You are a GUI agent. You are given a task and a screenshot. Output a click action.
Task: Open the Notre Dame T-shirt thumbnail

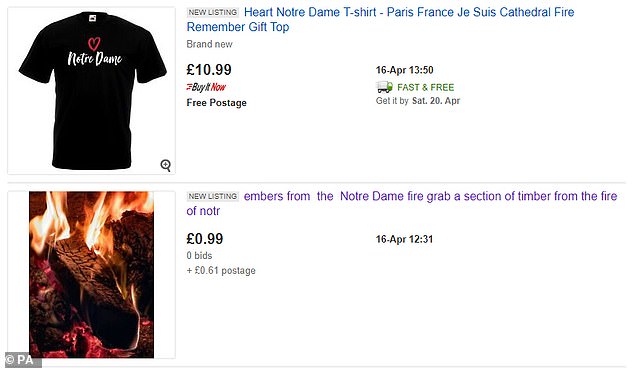click(x=92, y=91)
